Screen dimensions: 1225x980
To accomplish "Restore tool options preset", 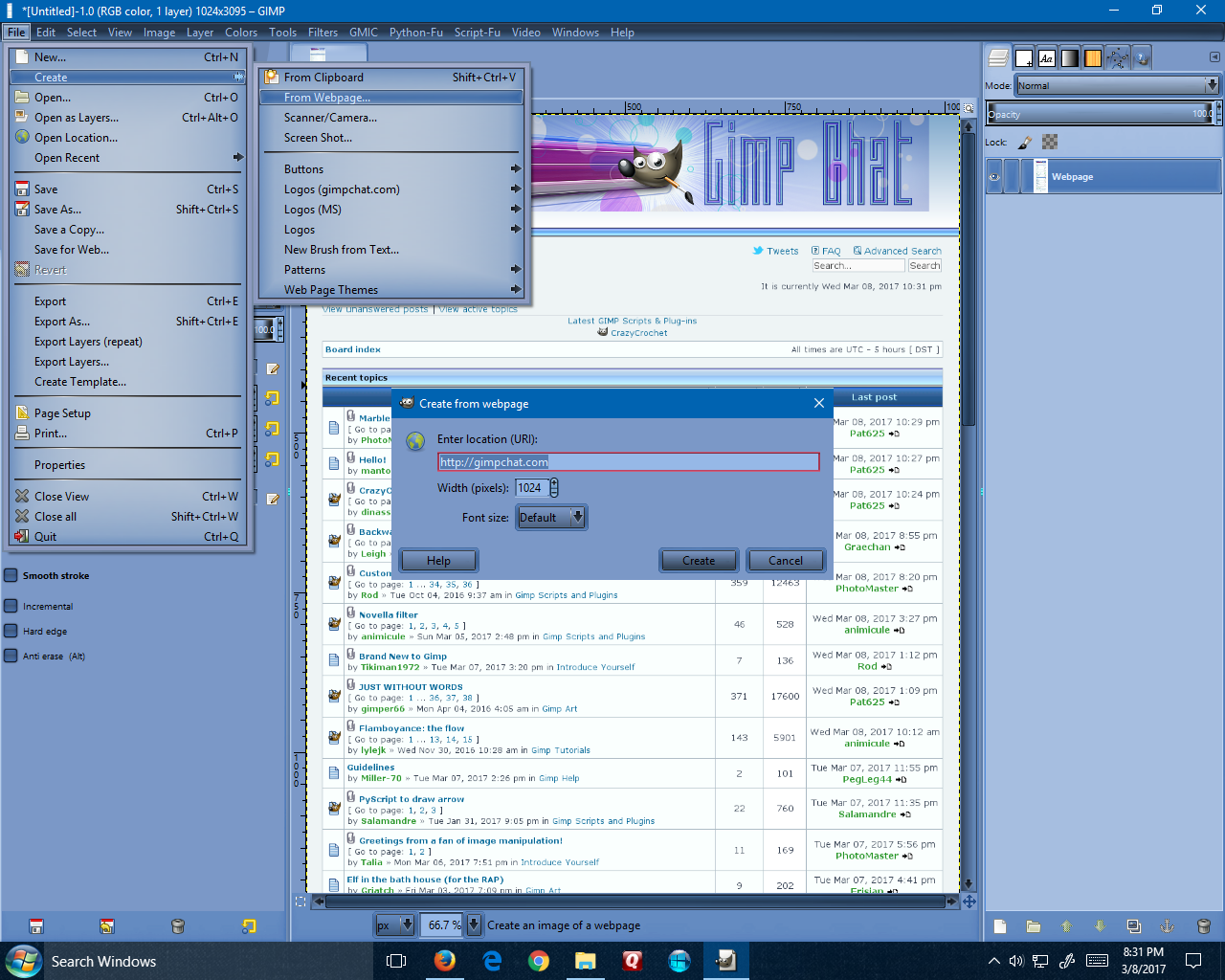I will [x=107, y=925].
